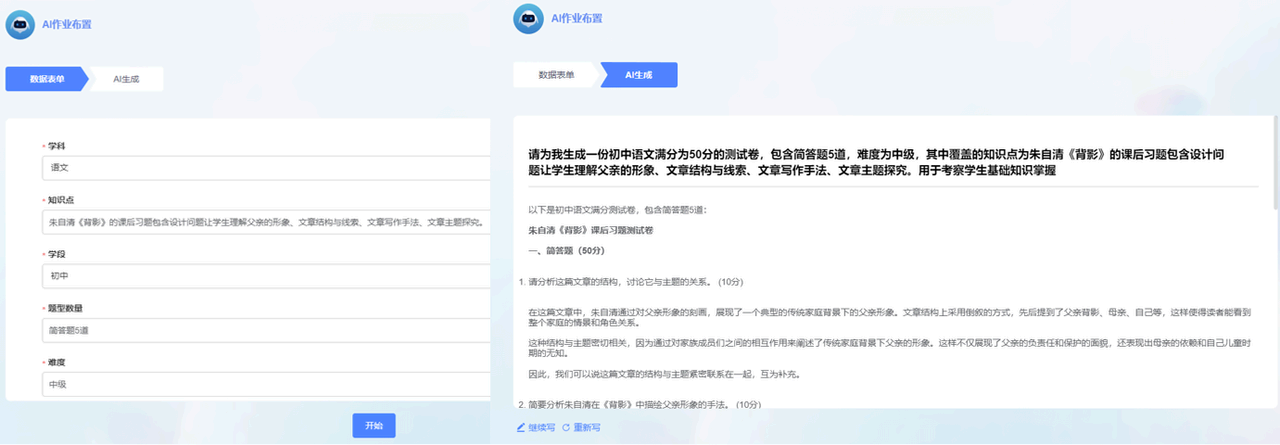The image size is (1280, 445).
Task: Select the highlighted AI生成 step in right panel
Action: pos(639,75)
